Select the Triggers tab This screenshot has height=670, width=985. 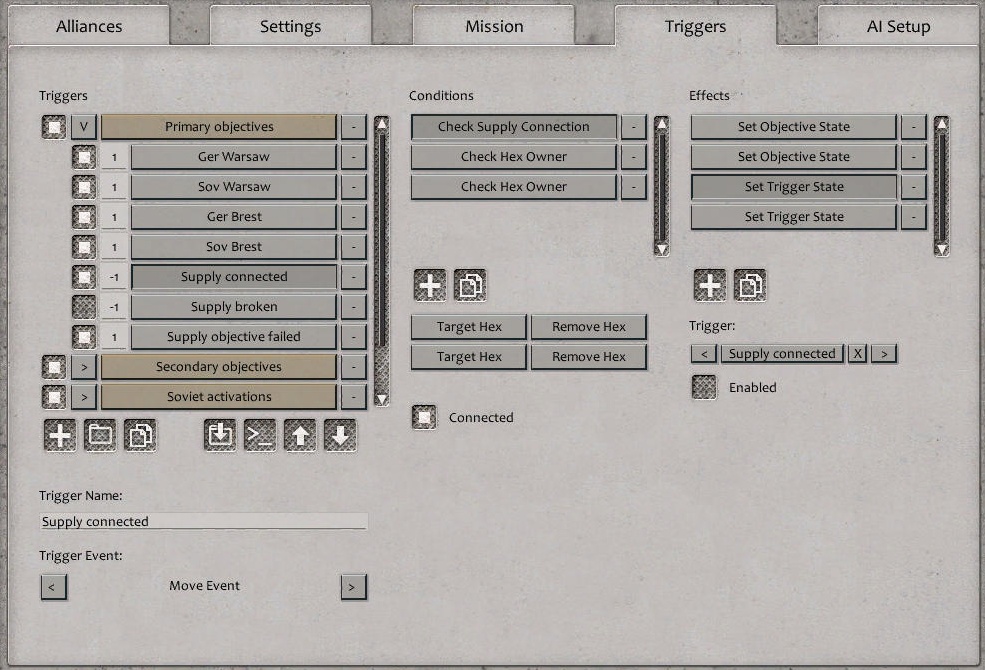tap(695, 26)
